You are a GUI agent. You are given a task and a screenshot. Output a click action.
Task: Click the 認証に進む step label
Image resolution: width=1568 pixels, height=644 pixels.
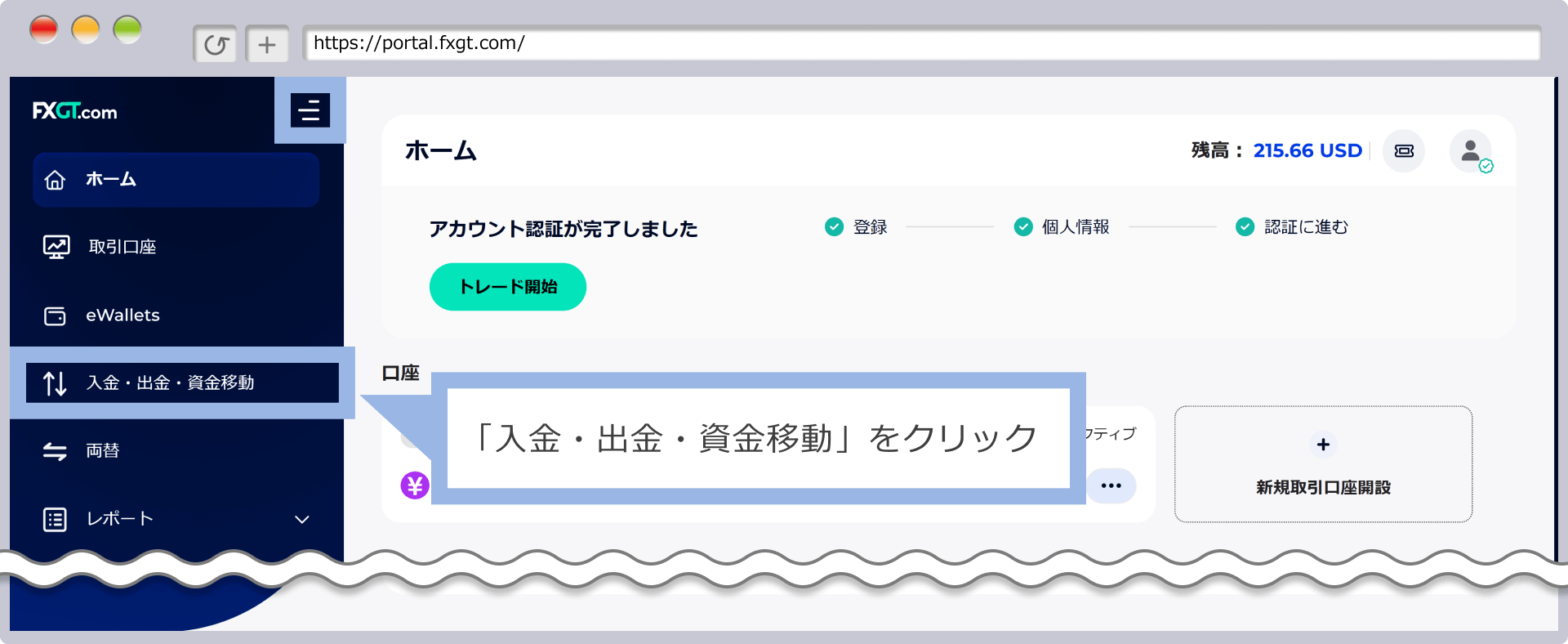click(1306, 227)
